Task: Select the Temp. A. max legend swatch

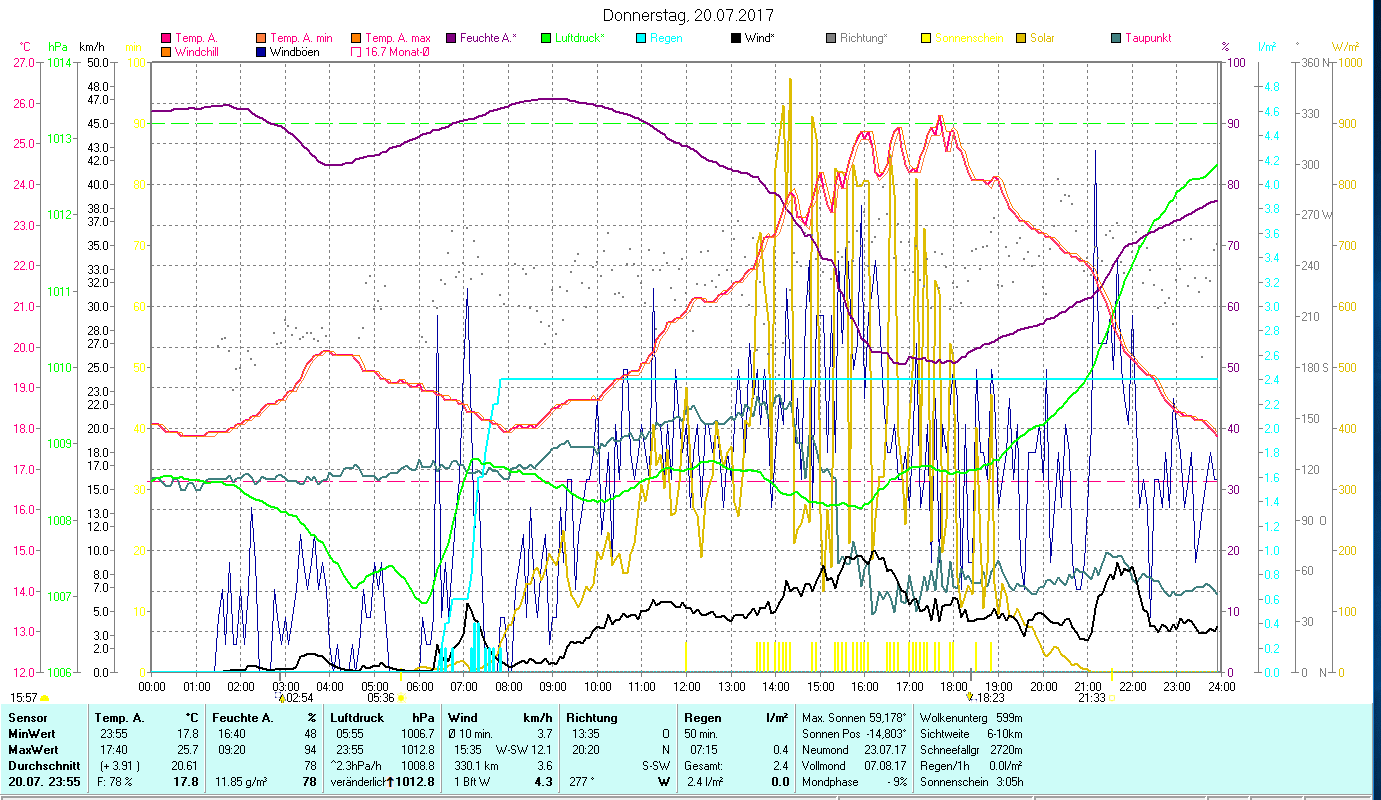Action: point(355,38)
